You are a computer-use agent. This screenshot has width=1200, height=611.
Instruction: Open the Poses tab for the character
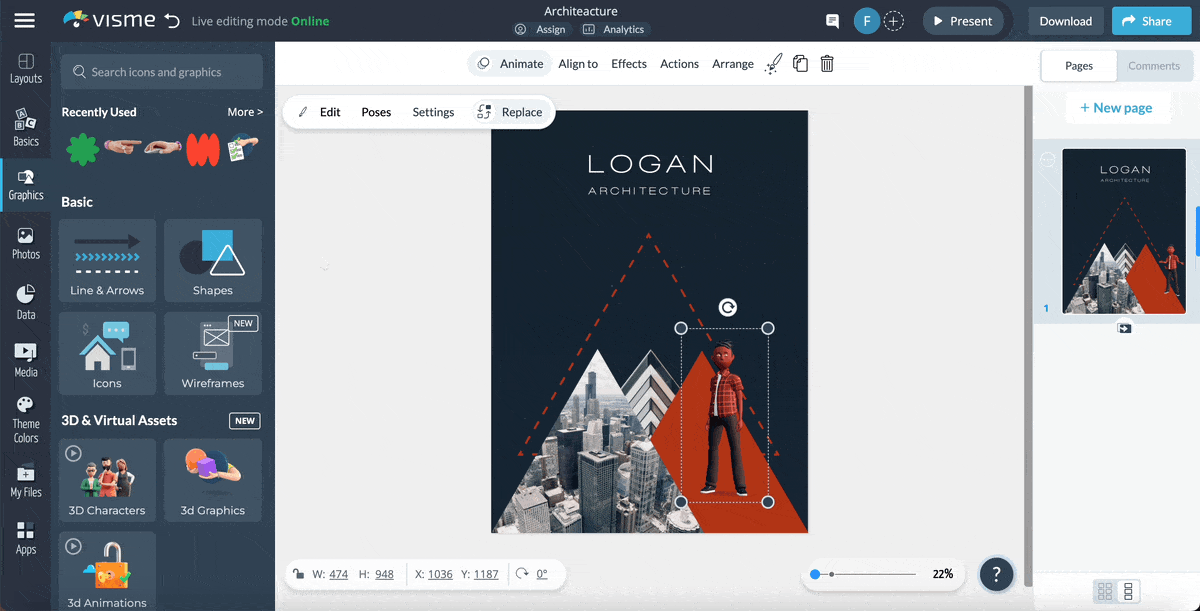tap(375, 112)
